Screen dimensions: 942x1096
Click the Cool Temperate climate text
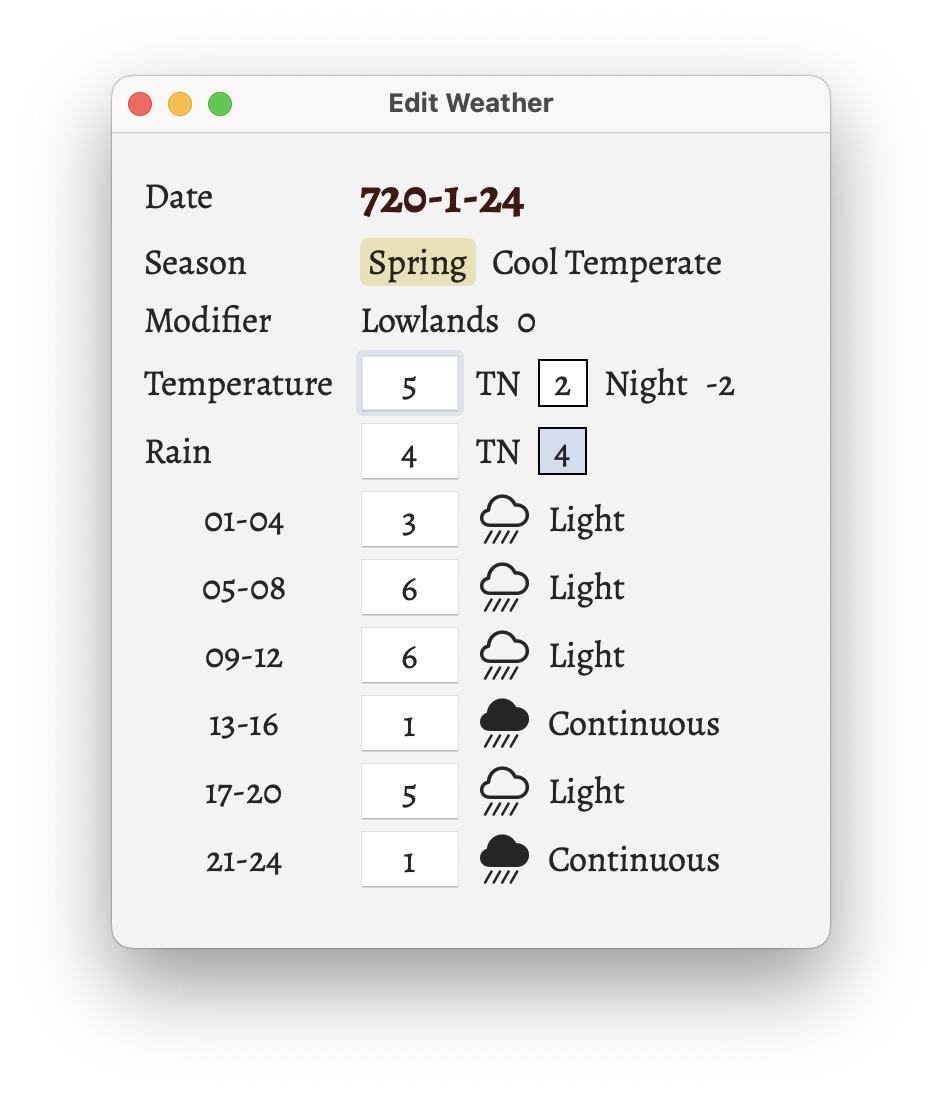[605, 262]
